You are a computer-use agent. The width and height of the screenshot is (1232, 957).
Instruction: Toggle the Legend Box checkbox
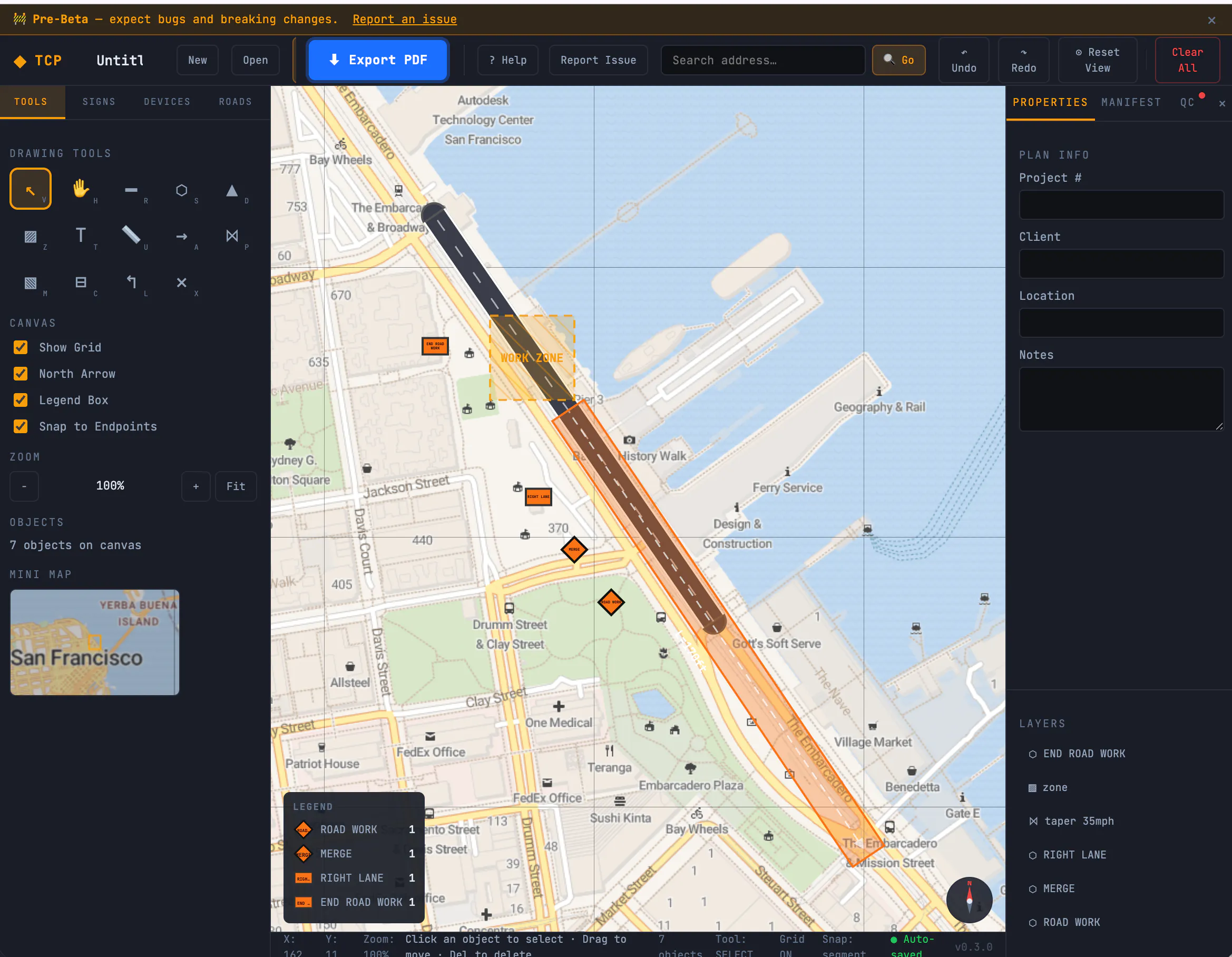[x=21, y=400]
